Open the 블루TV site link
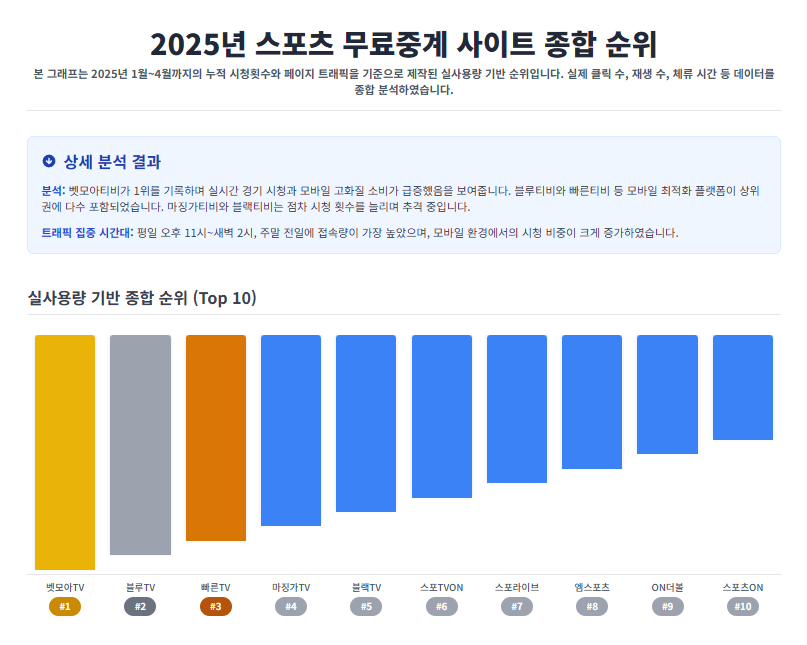The image size is (807, 645). tap(140, 587)
